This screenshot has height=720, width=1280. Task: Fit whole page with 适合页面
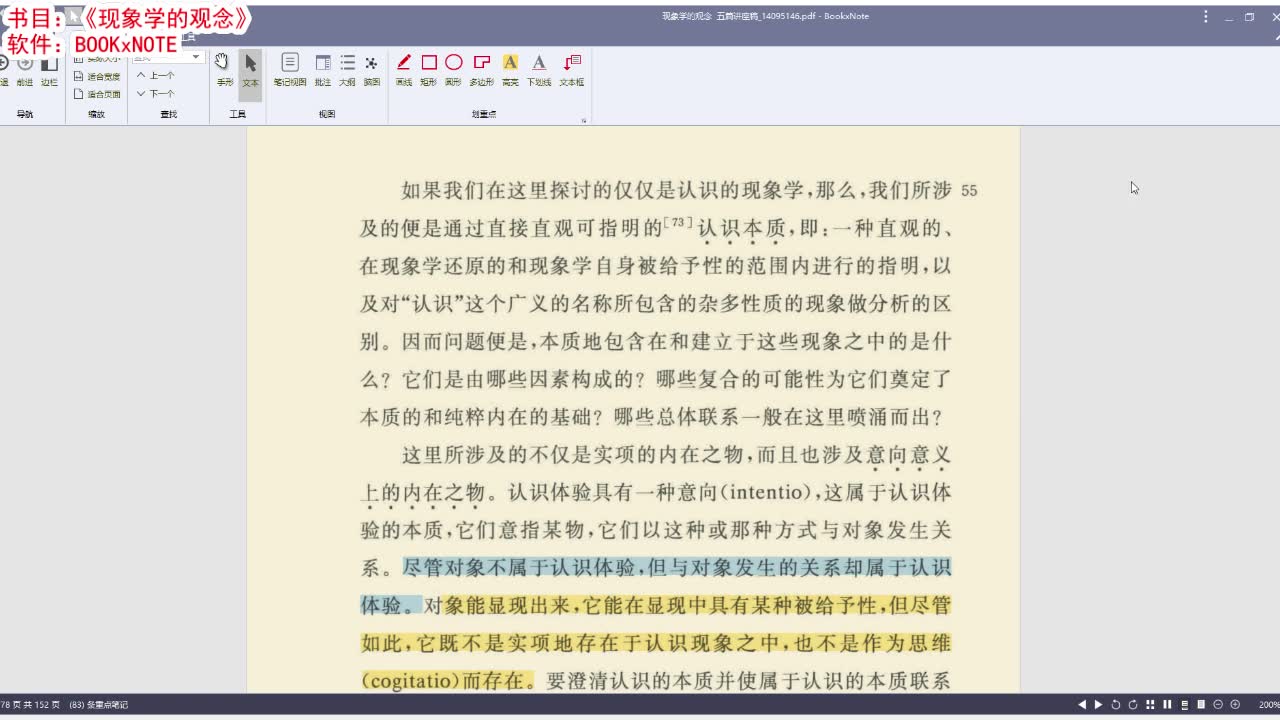click(x=97, y=94)
